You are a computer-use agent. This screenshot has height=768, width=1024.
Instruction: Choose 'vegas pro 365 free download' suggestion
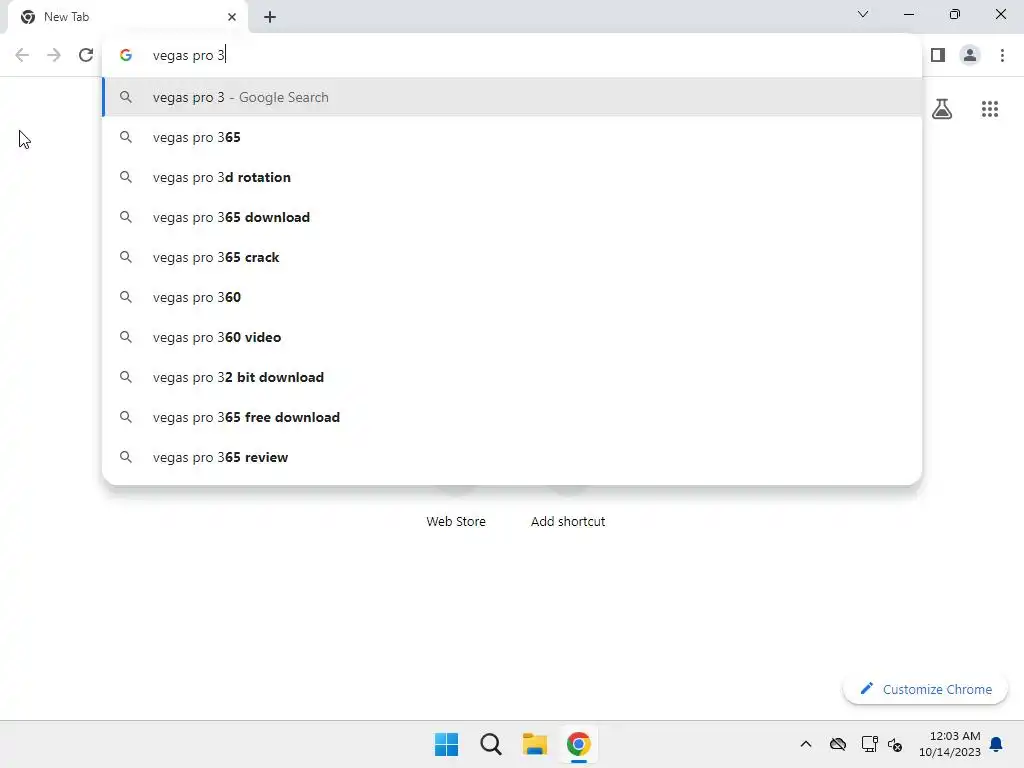(512, 417)
